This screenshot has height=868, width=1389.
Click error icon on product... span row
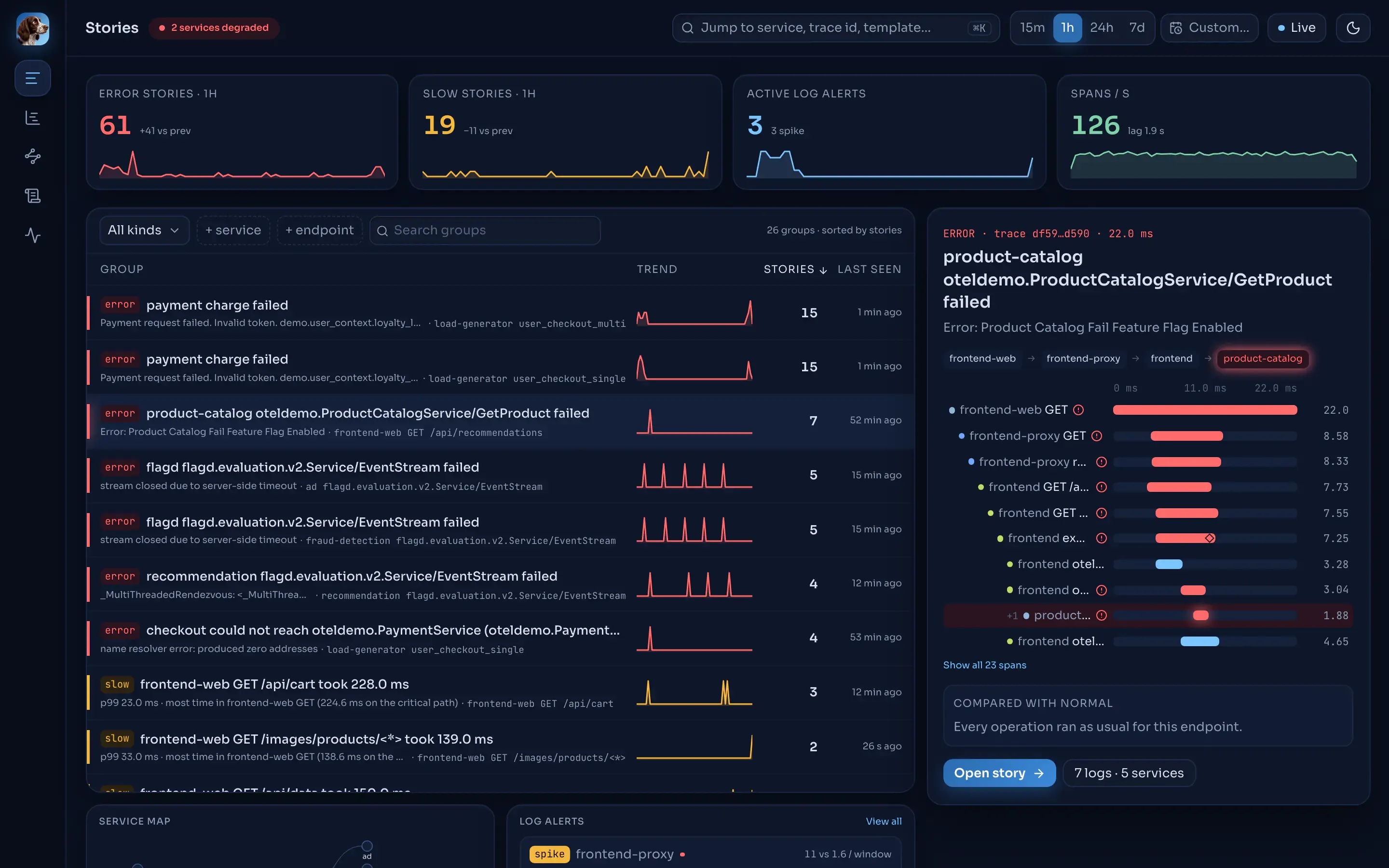[x=1102, y=615]
